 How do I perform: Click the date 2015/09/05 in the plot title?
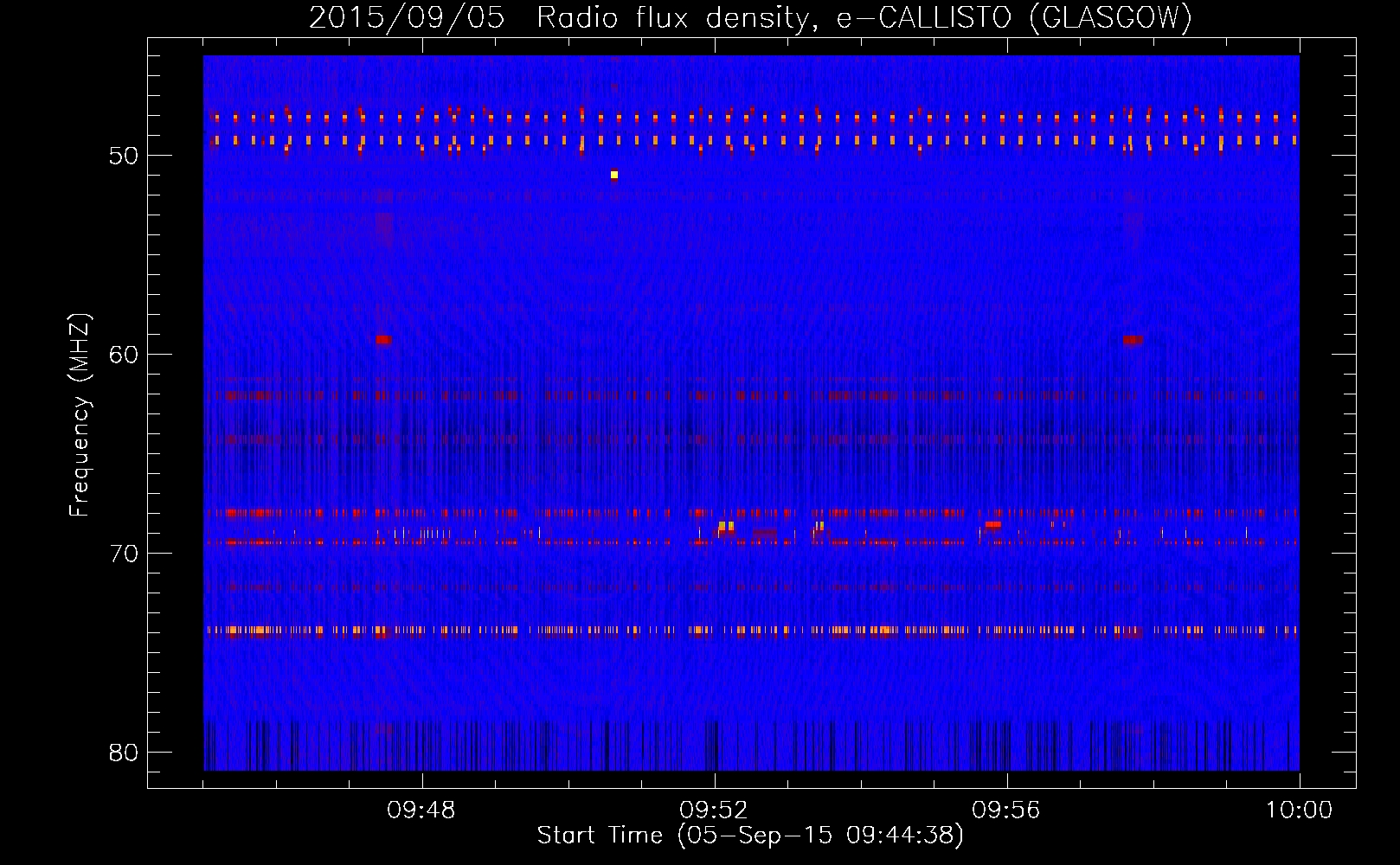(407, 17)
